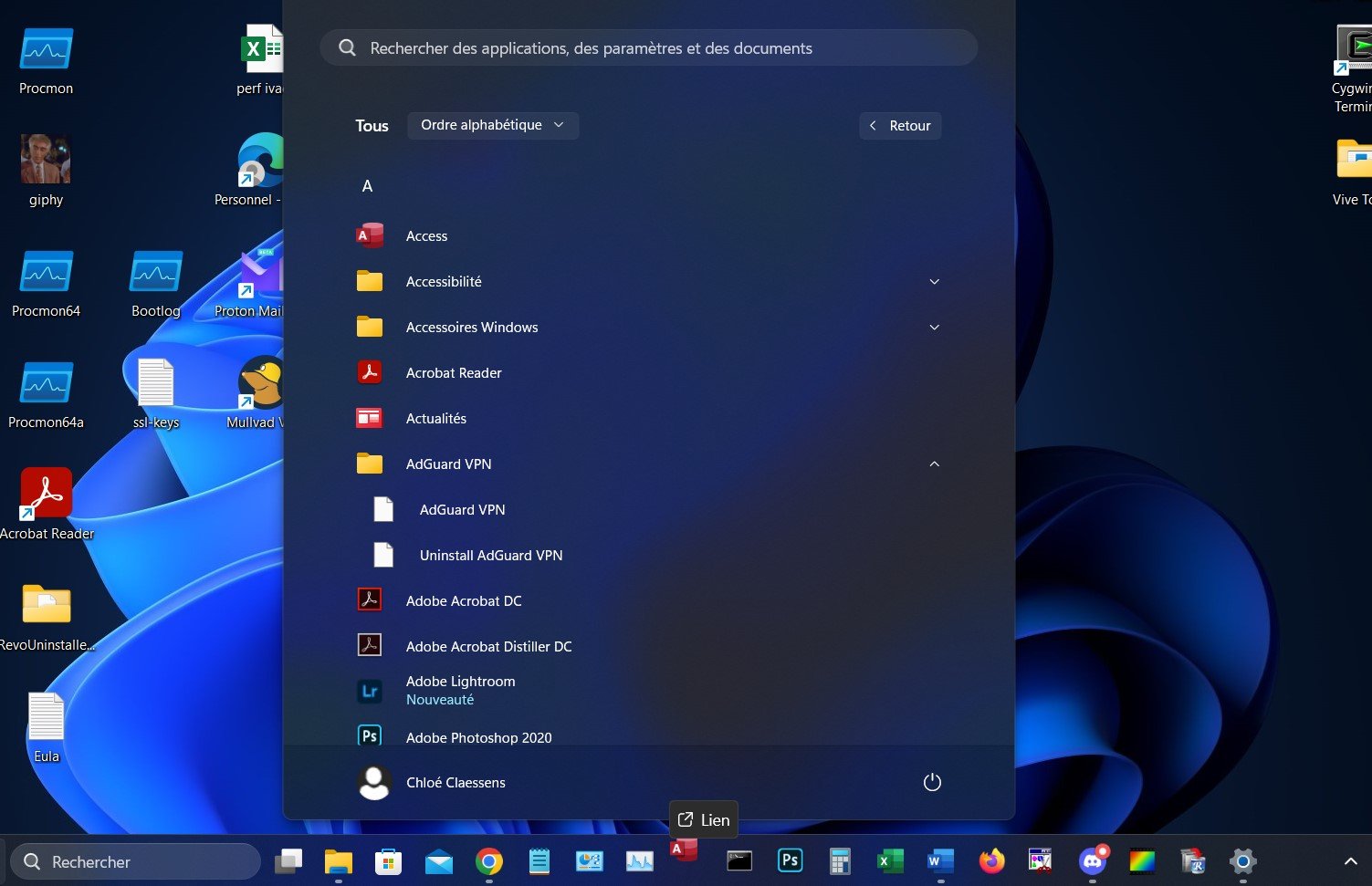Click the app search input field
This screenshot has height=886, width=1372.
[x=648, y=47]
